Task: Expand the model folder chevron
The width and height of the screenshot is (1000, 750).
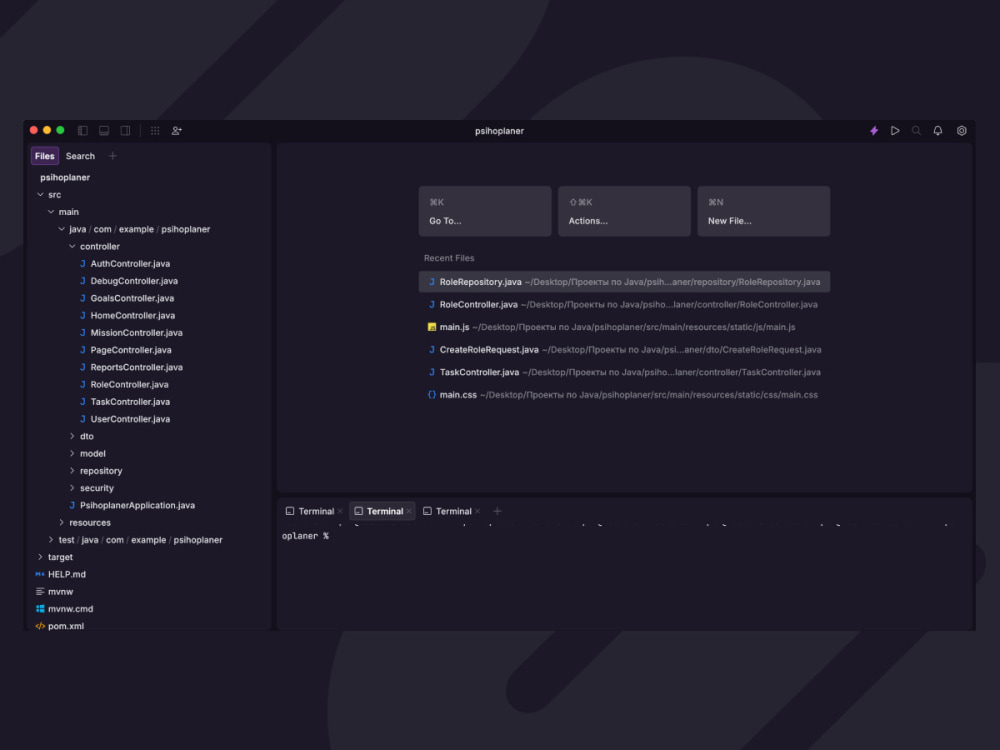Action: pyautogui.click(x=72, y=453)
